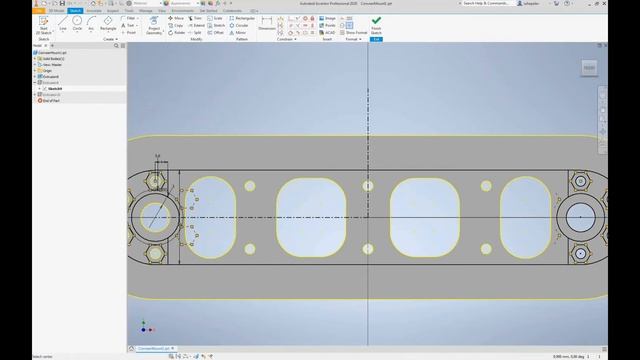Open the Home icon beside document tab

(132, 349)
